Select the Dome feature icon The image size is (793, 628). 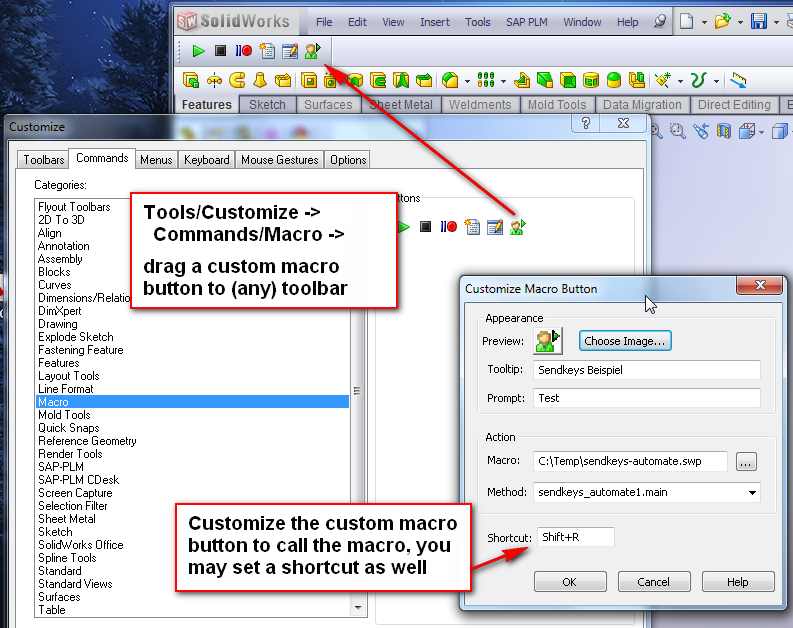tap(613, 80)
